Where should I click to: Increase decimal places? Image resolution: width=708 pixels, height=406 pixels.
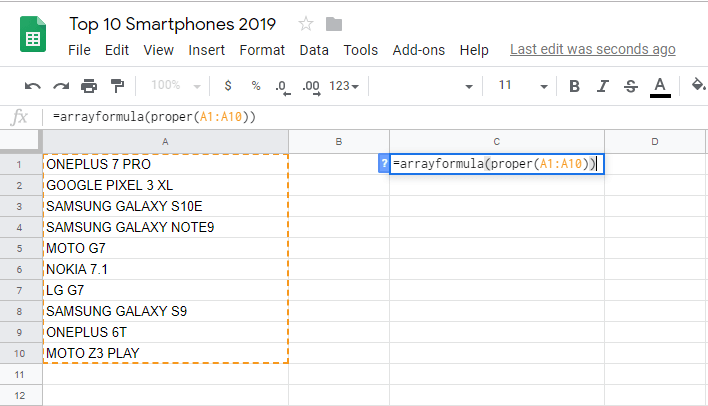(312, 87)
